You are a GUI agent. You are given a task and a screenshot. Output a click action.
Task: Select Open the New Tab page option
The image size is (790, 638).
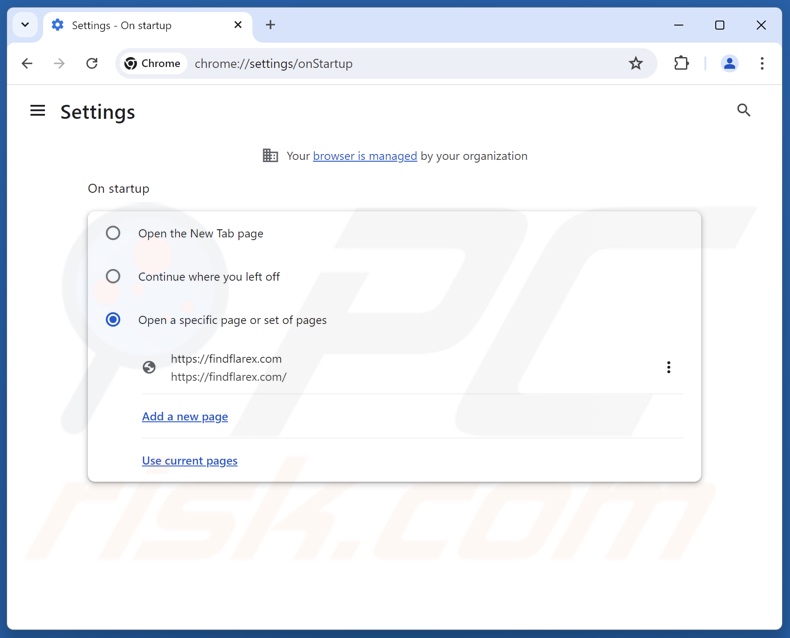(113, 233)
